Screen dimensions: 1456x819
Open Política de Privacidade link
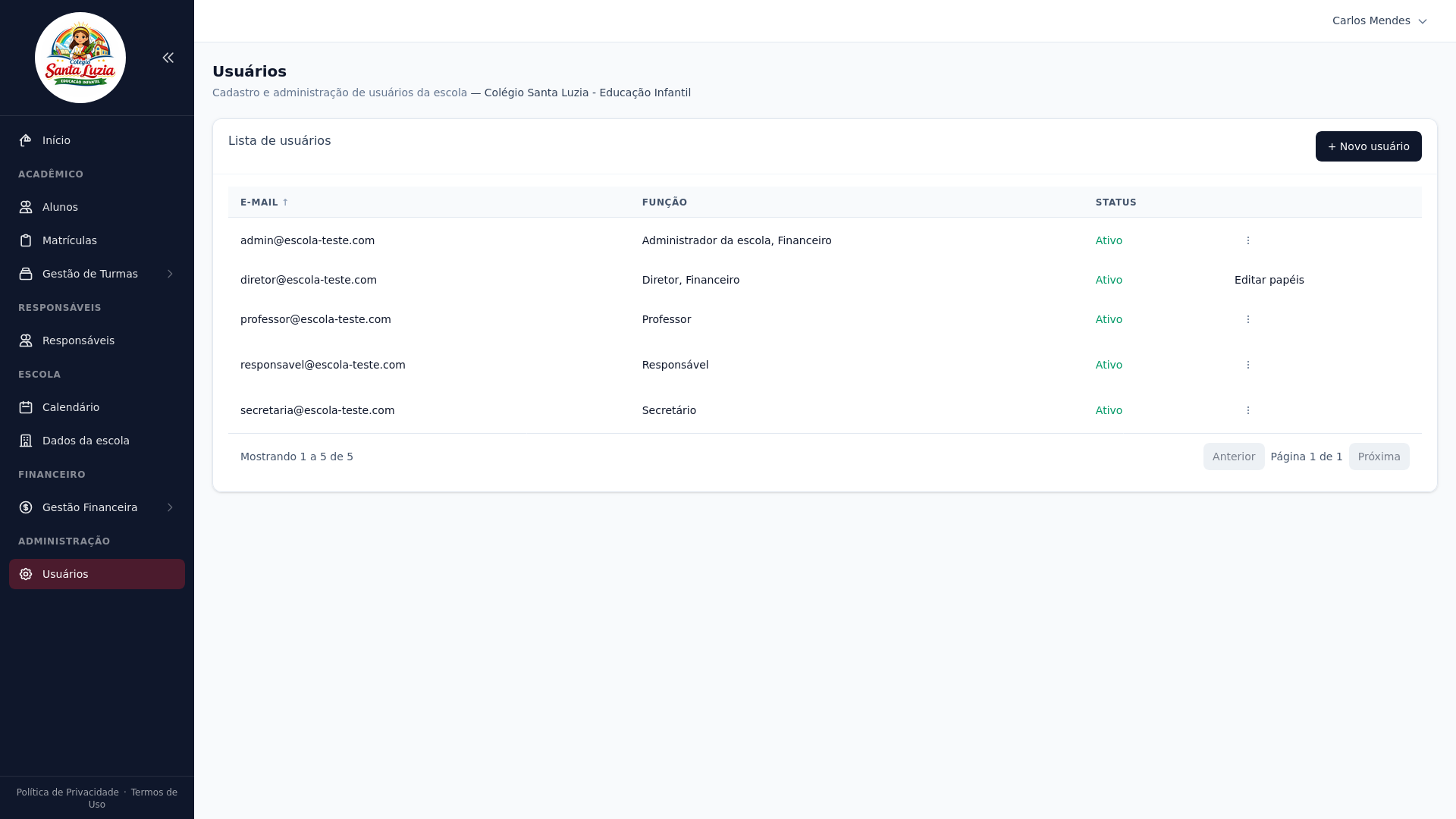[x=67, y=792]
